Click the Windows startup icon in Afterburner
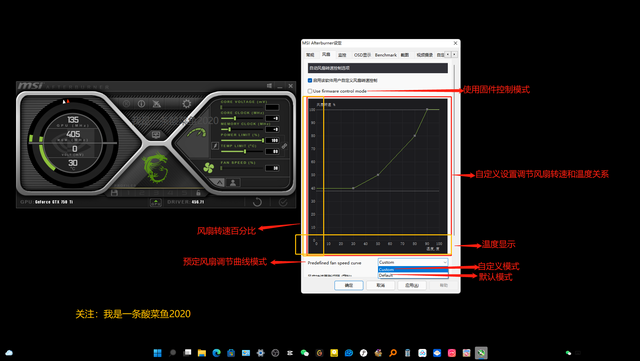The height and width of the screenshot is (361, 640). [x=269, y=86]
